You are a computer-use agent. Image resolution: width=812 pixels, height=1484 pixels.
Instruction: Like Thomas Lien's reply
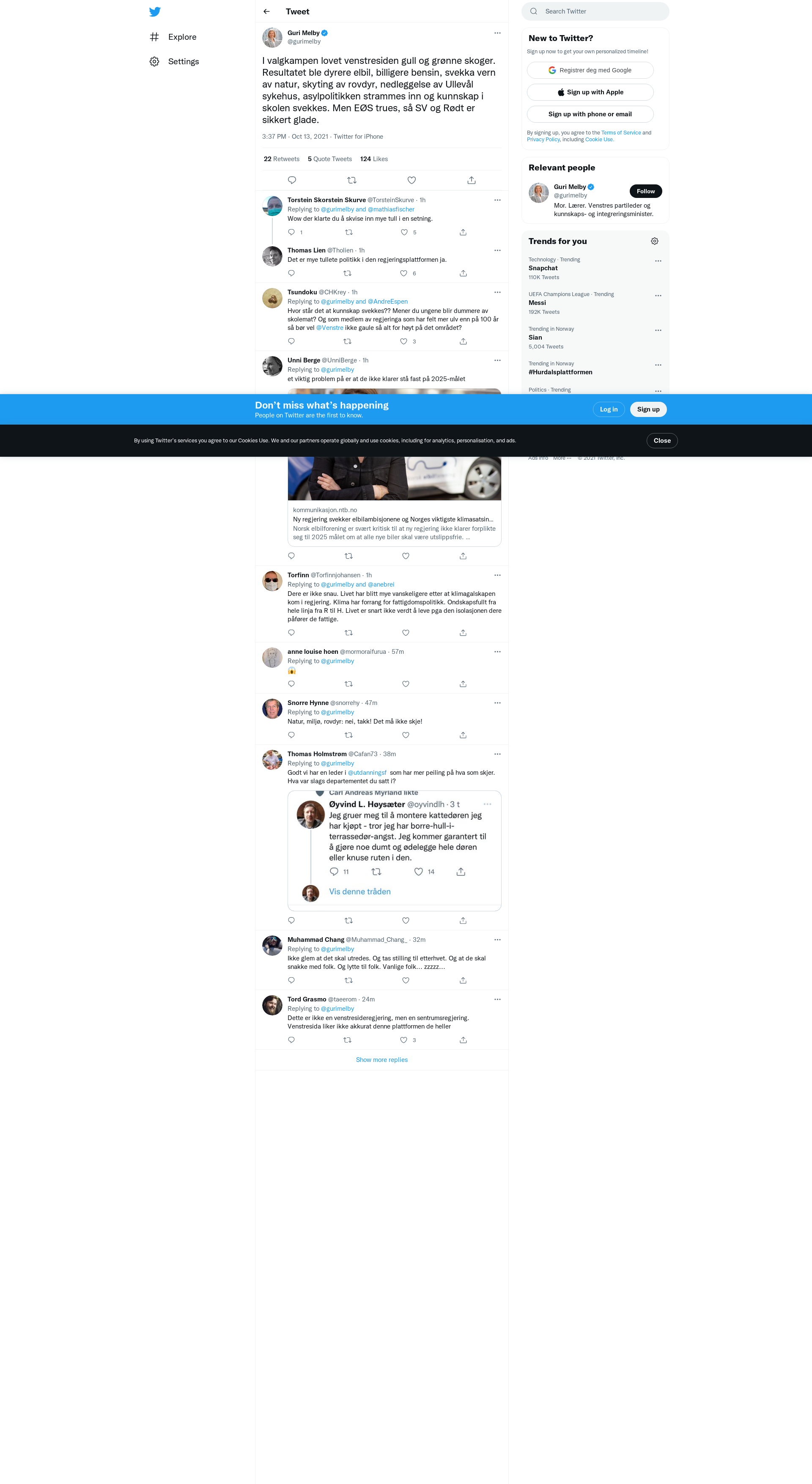[x=403, y=273]
